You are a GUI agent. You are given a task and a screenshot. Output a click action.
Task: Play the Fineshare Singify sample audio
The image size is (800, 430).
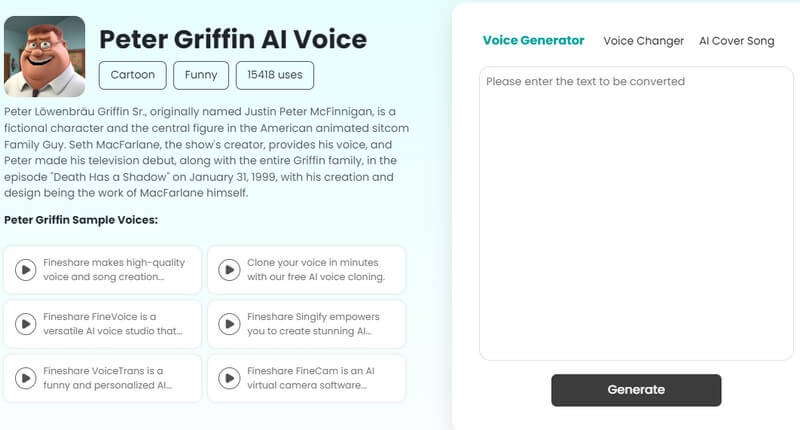229,324
